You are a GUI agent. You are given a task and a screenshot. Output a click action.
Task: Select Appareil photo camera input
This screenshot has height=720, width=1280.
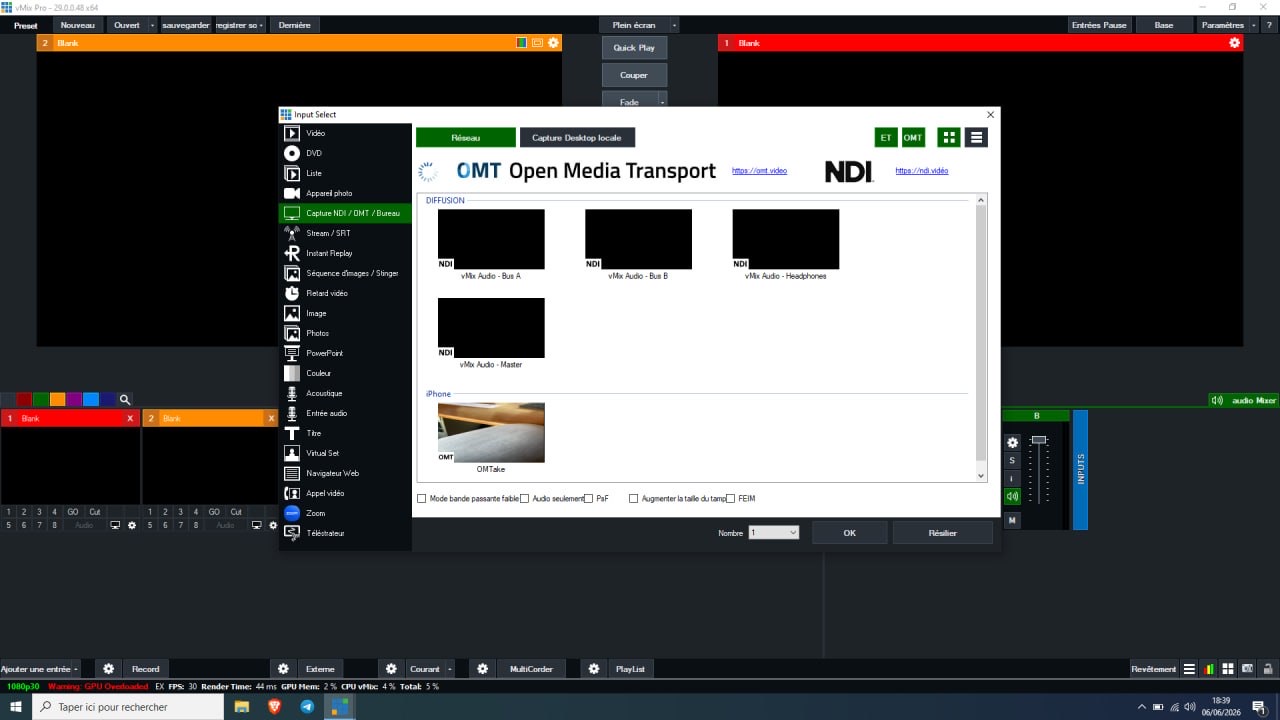click(x=345, y=193)
